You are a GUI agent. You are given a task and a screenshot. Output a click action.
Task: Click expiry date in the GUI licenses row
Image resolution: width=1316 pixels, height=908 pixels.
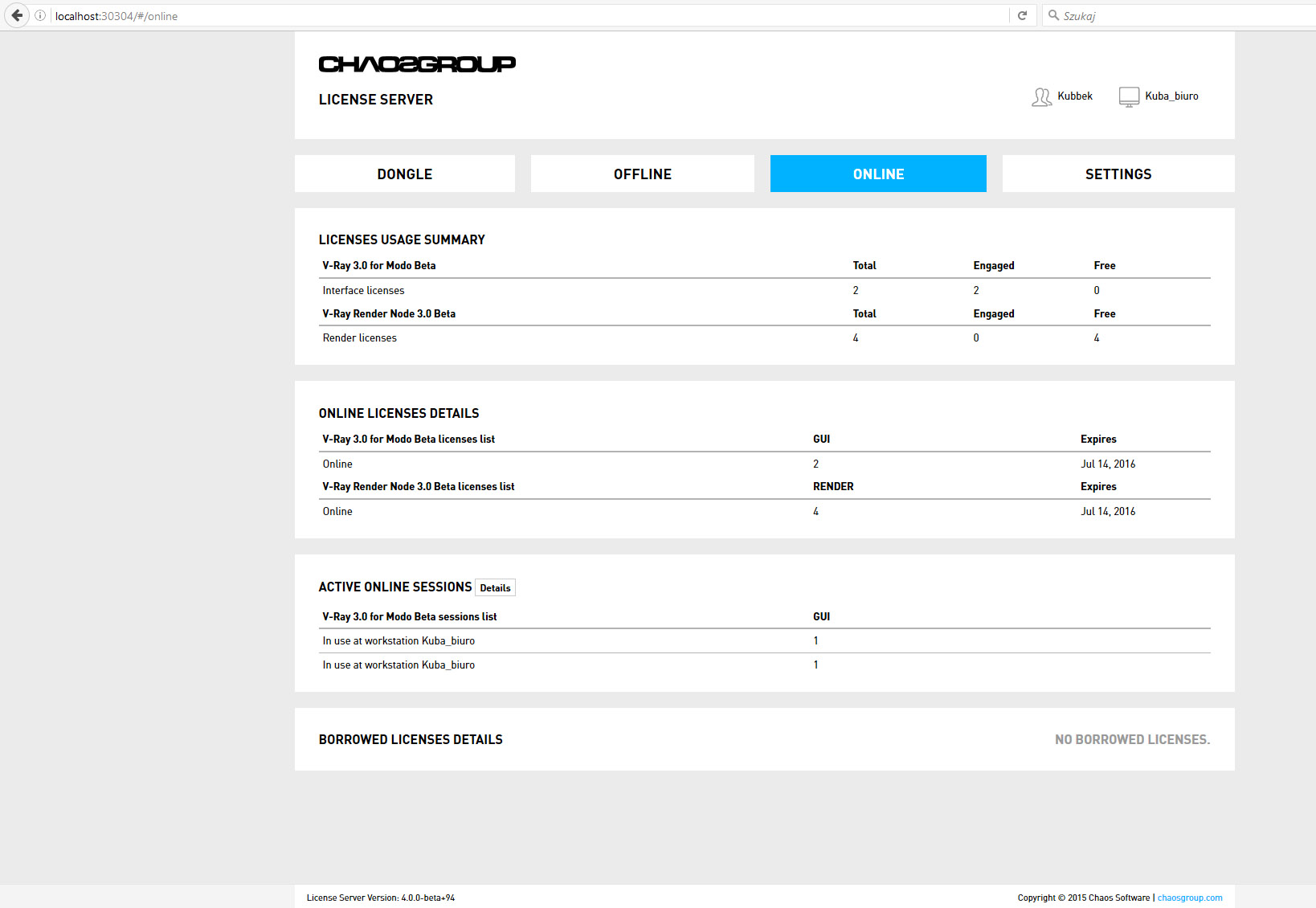[1108, 464]
